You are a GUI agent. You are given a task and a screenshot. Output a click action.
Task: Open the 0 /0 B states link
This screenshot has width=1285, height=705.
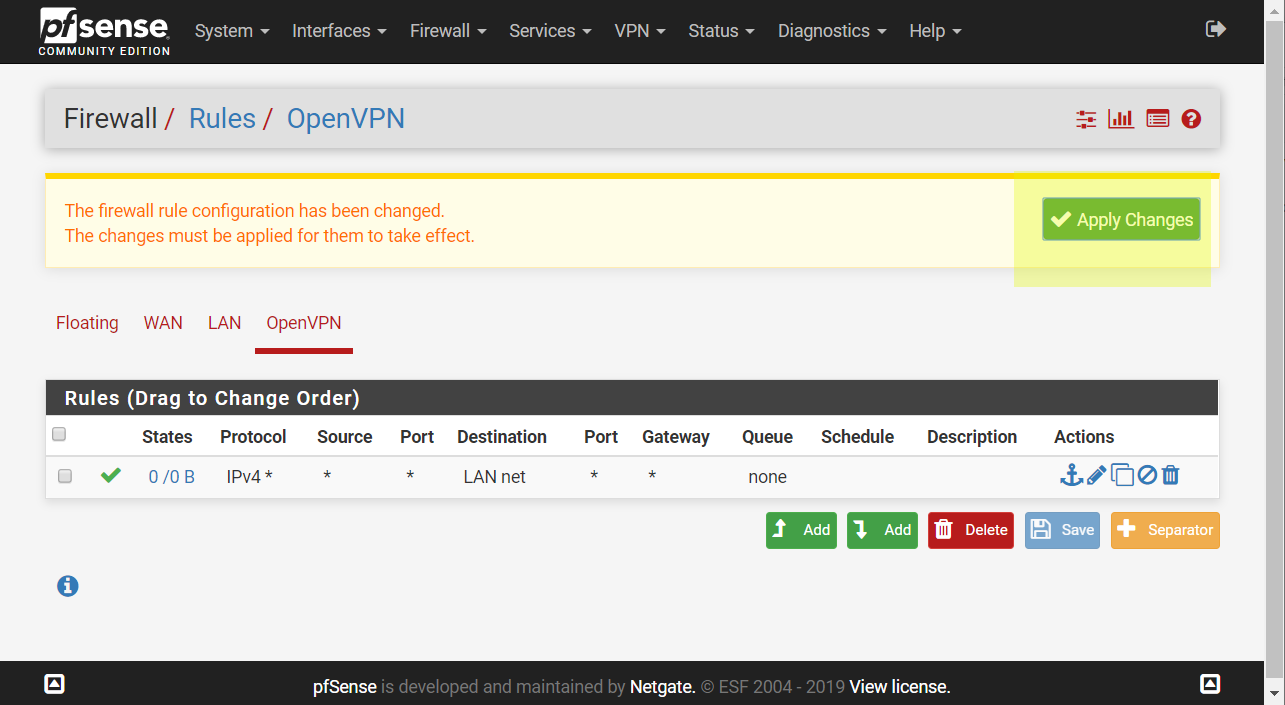click(x=171, y=477)
